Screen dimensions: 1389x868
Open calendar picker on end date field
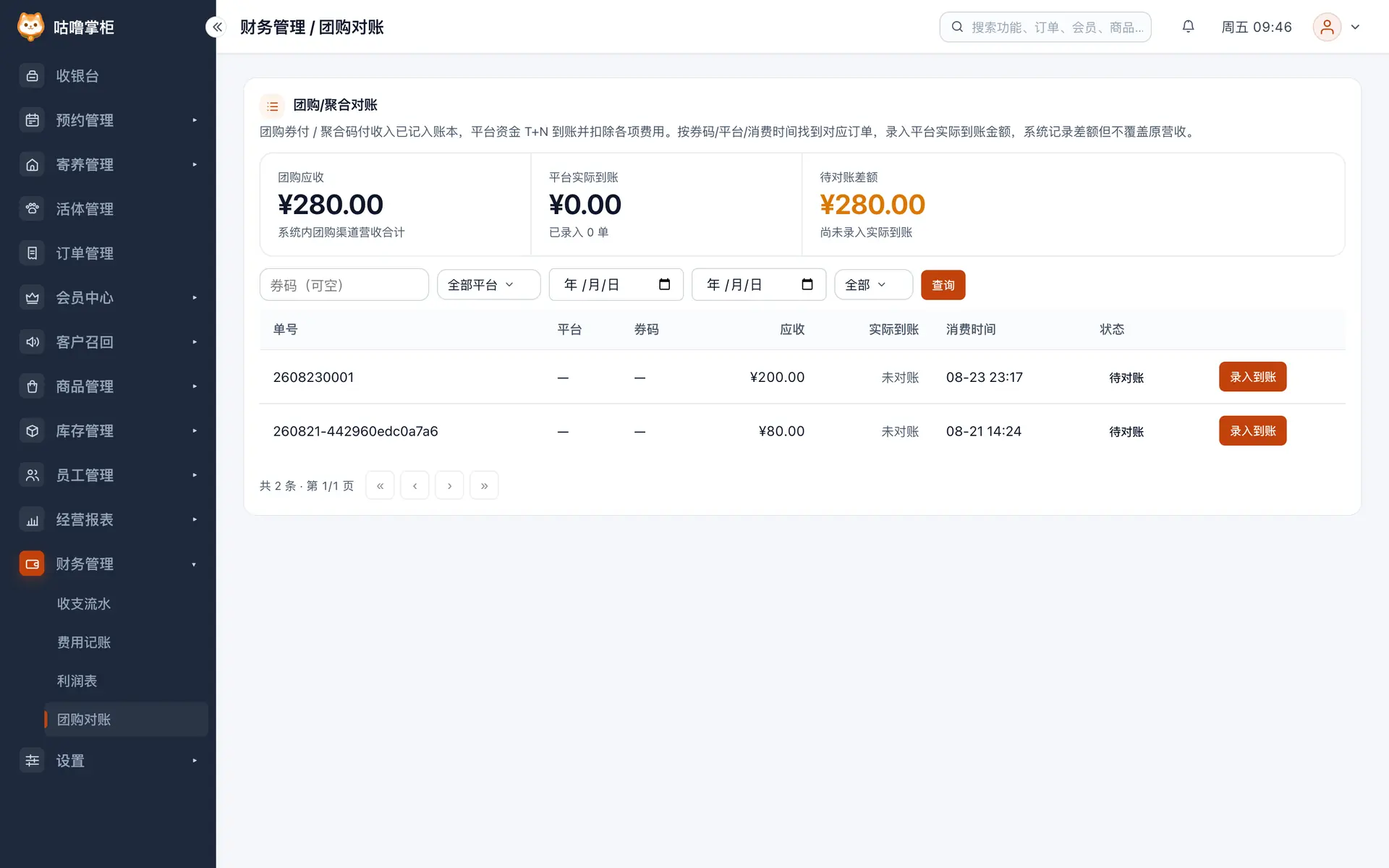807,284
